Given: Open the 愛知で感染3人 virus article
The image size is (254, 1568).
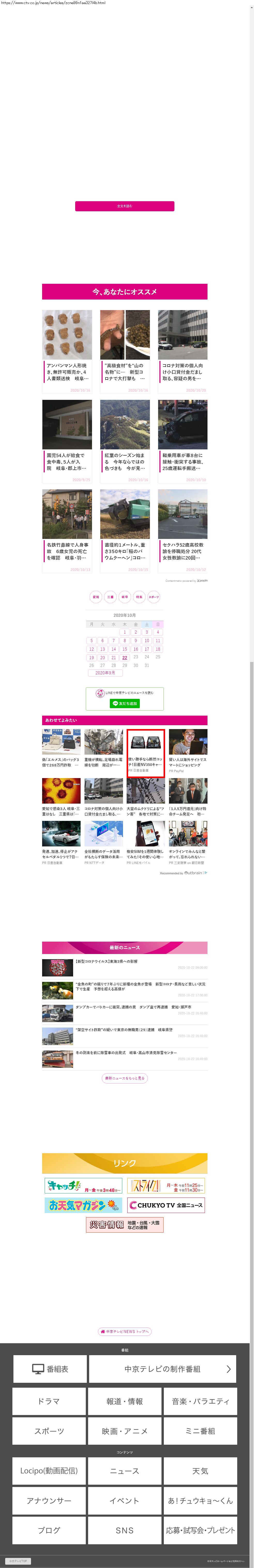Looking at the screenshot, I should pyautogui.click(x=61, y=798).
